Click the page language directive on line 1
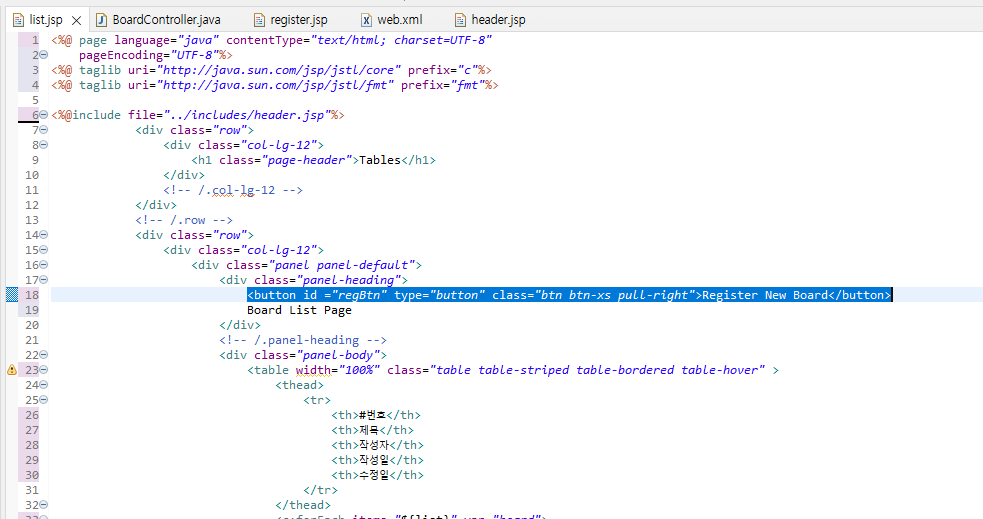The image size is (983, 519). 271,40
